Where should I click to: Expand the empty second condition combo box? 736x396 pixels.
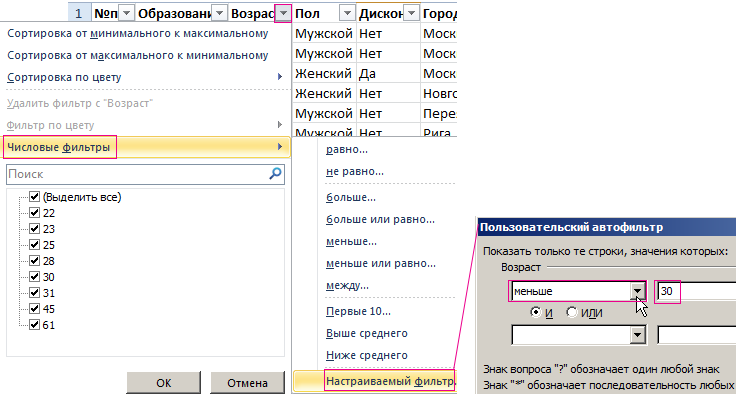(637, 335)
